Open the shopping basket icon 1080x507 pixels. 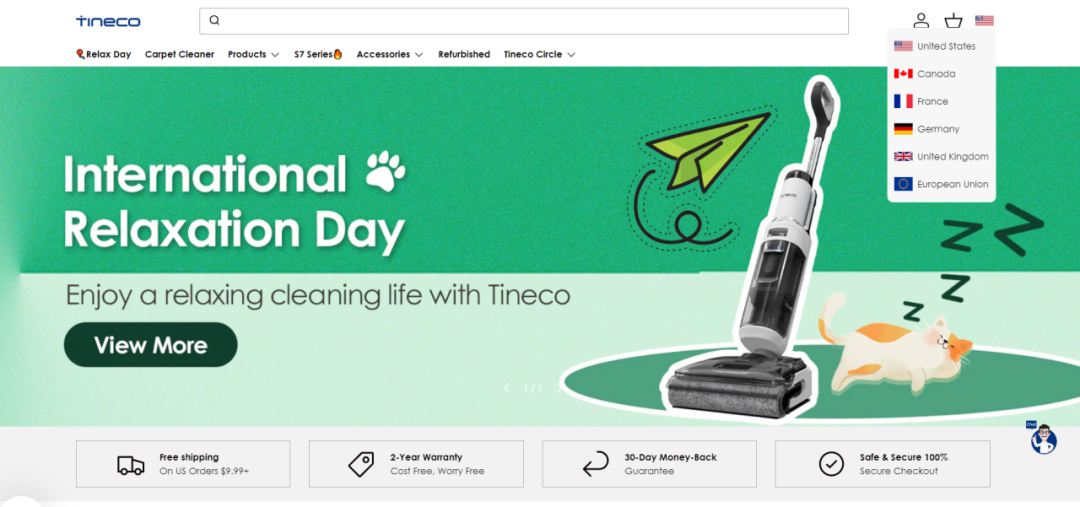[x=953, y=21]
